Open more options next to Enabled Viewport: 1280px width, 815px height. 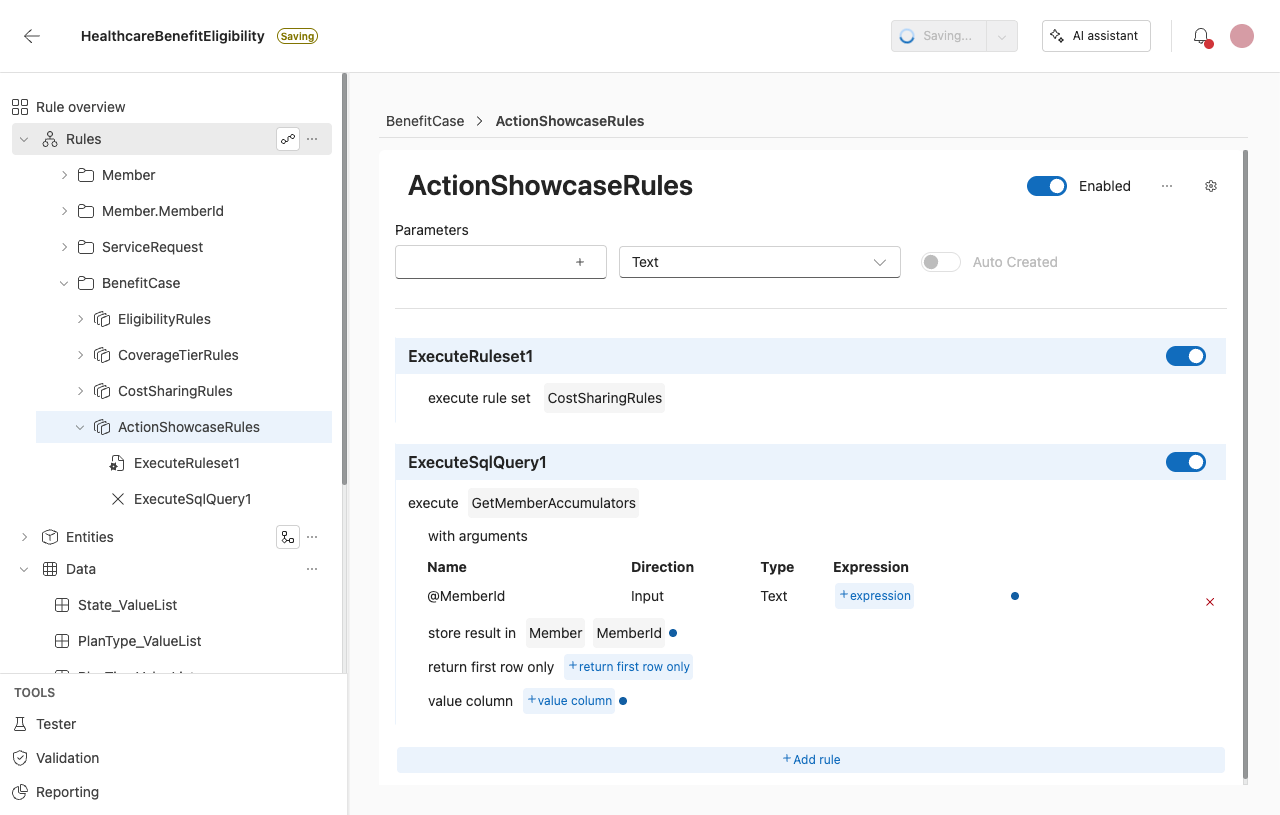tap(1167, 186)
